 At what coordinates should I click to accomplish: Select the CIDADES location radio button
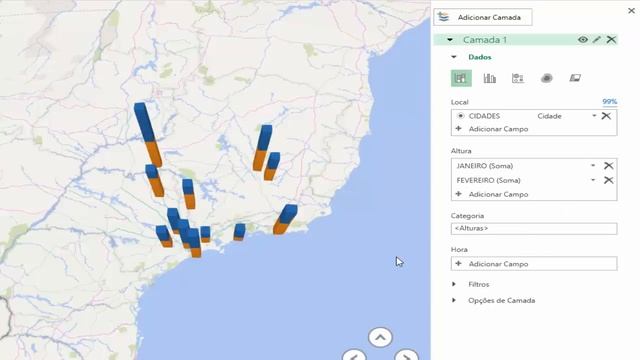point(461,116)
